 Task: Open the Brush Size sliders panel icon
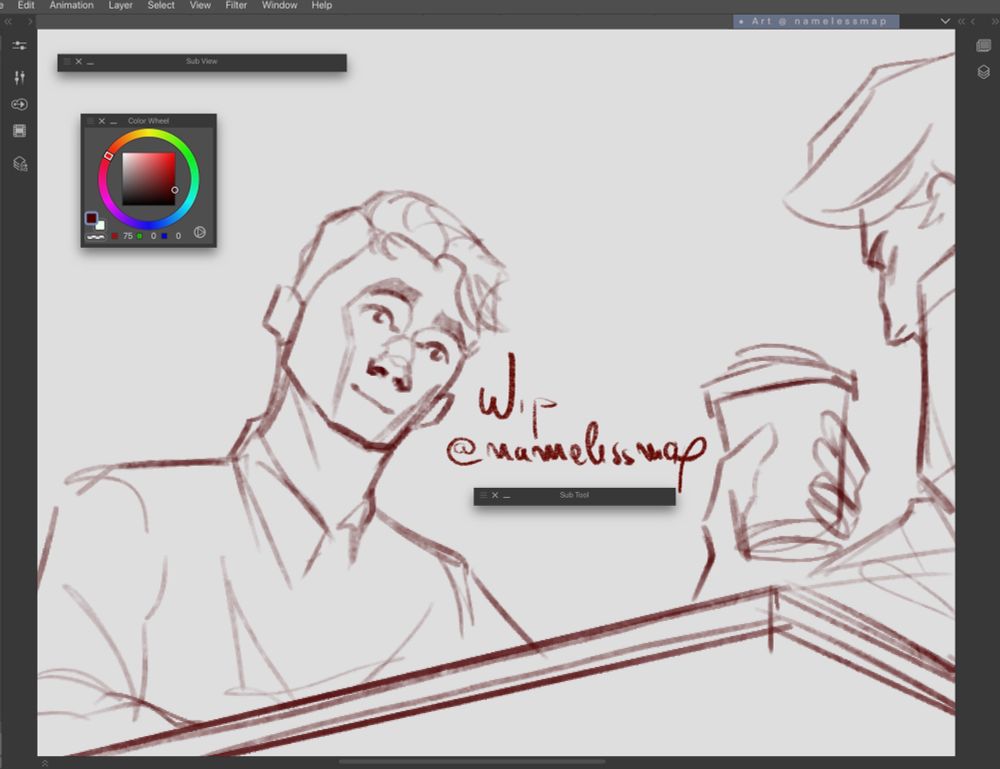[x=19, y=77]
